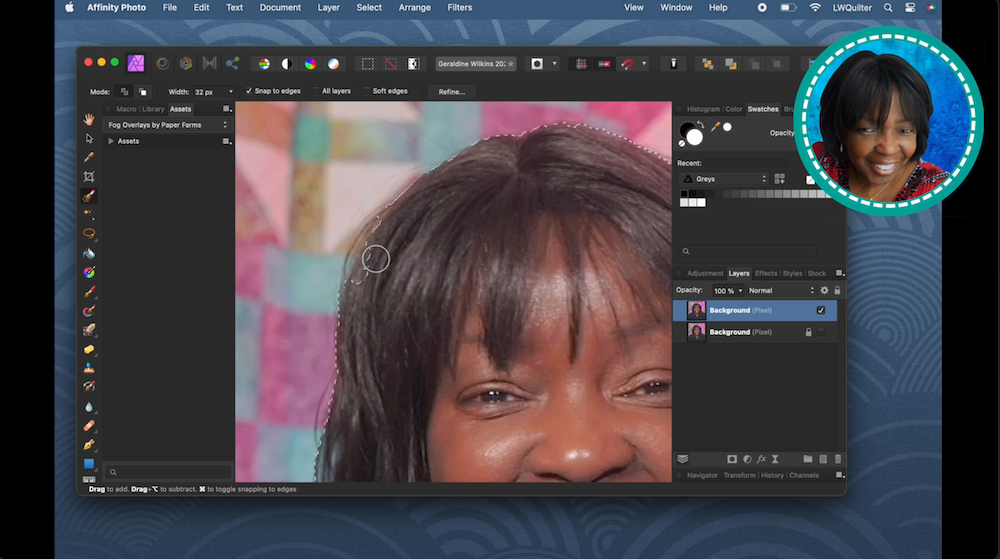Viewport: 1000px width, 559px height.
Task: Select the Selection Brush tool
Action: tap(89, 195)
